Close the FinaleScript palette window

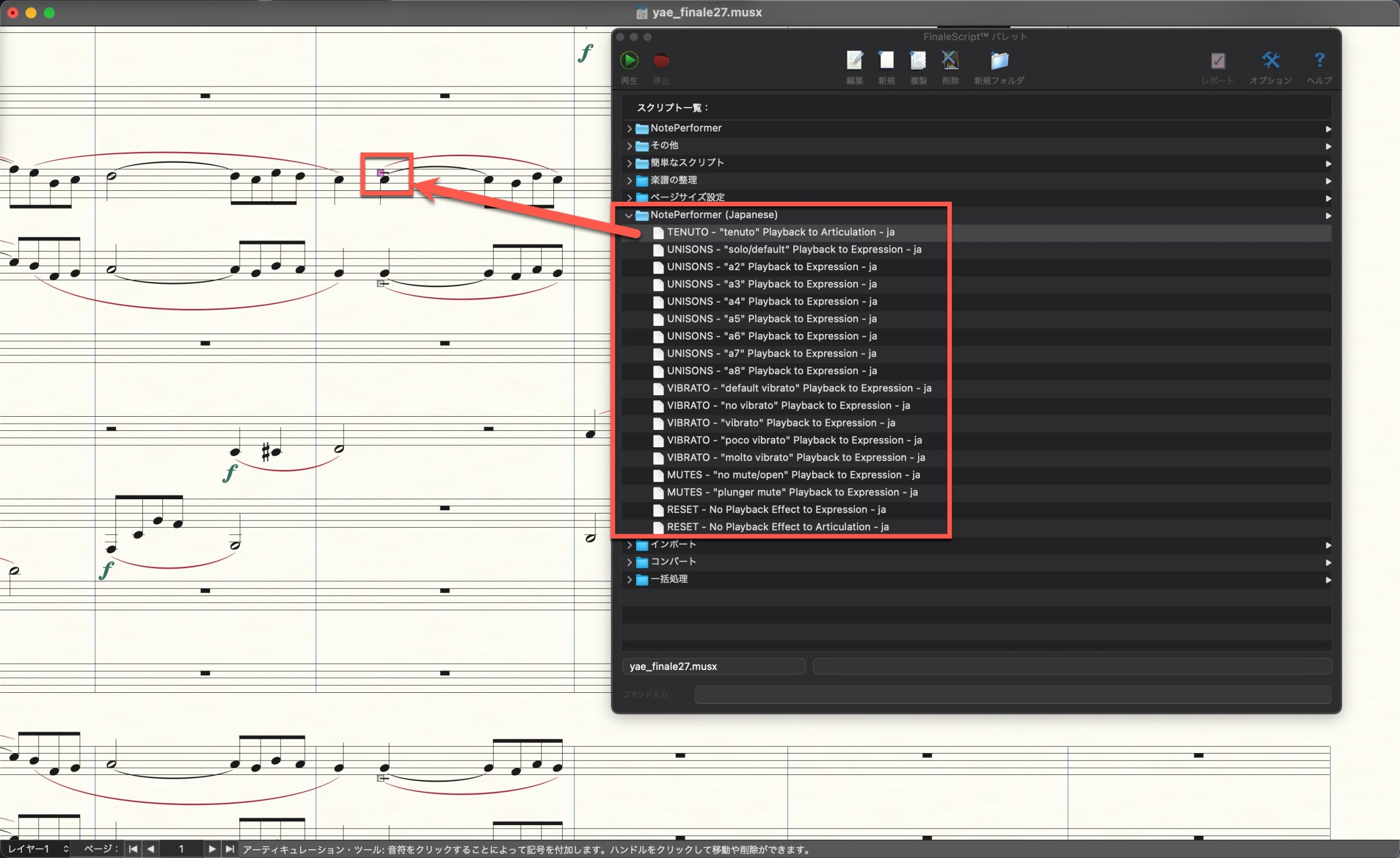[x=621, y=37]
